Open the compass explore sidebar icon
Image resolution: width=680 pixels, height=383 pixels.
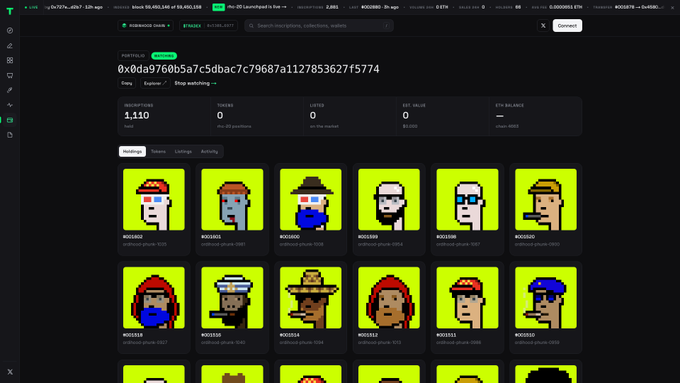point(10,31)
